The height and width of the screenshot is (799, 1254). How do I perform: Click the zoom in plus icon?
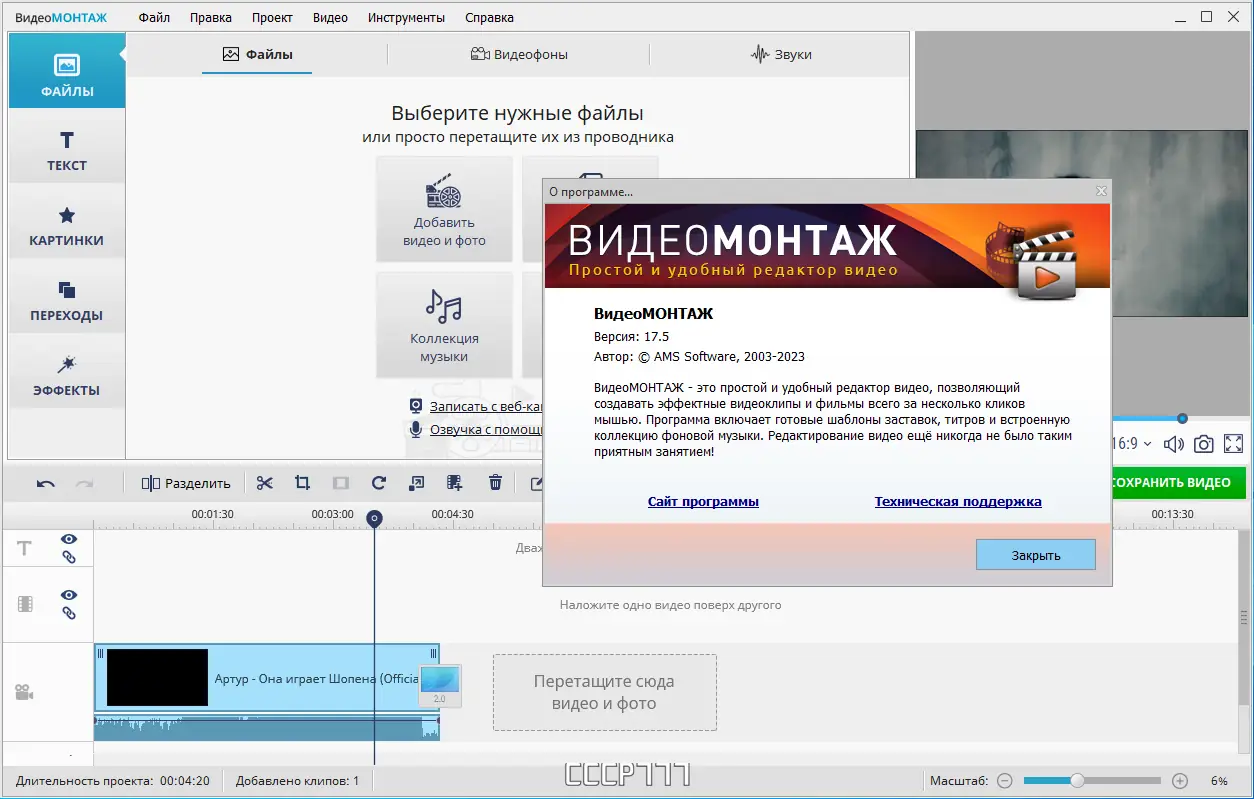pyautogui.click(x=1180, y=780)
